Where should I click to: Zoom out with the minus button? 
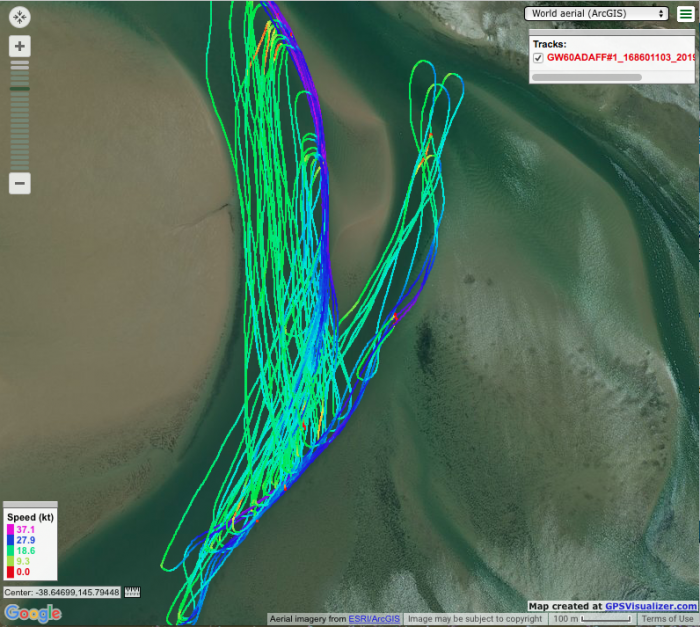[20, 183]
